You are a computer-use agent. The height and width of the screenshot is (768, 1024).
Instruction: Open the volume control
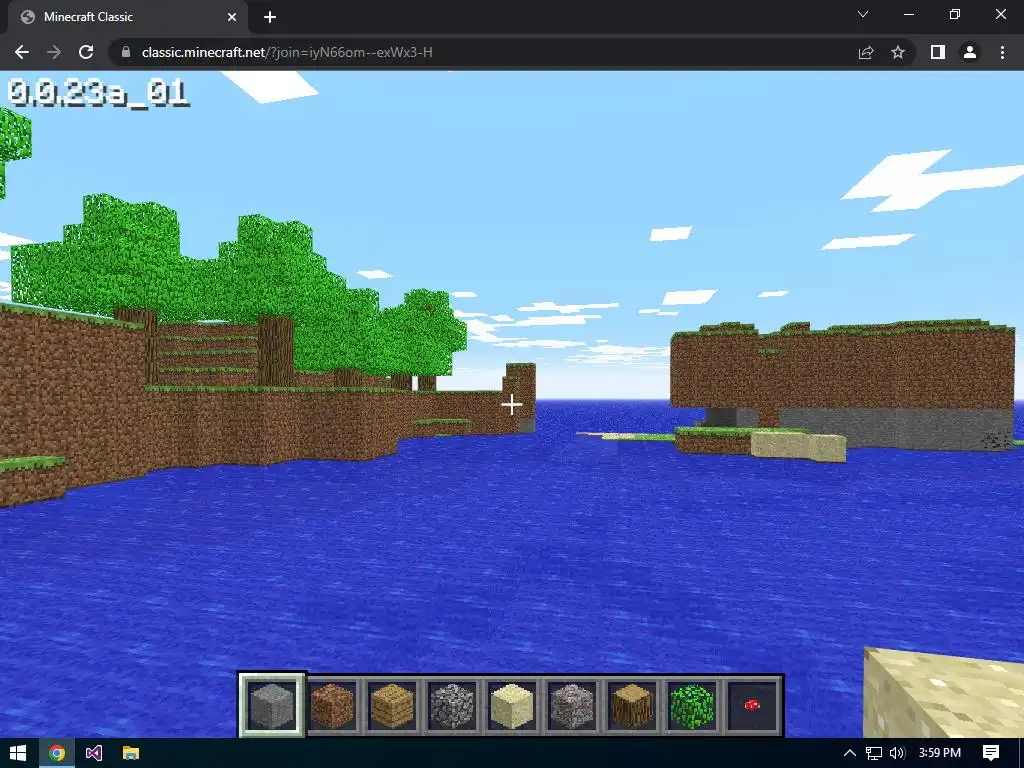point(897,753)
